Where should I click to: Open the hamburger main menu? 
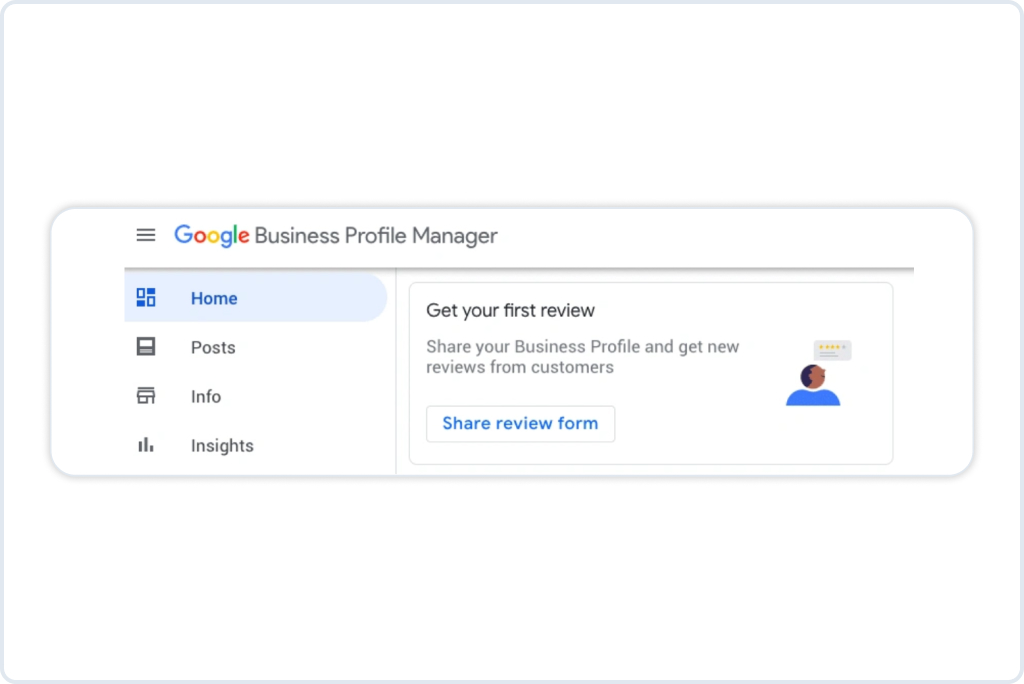(x=146, y=235)
